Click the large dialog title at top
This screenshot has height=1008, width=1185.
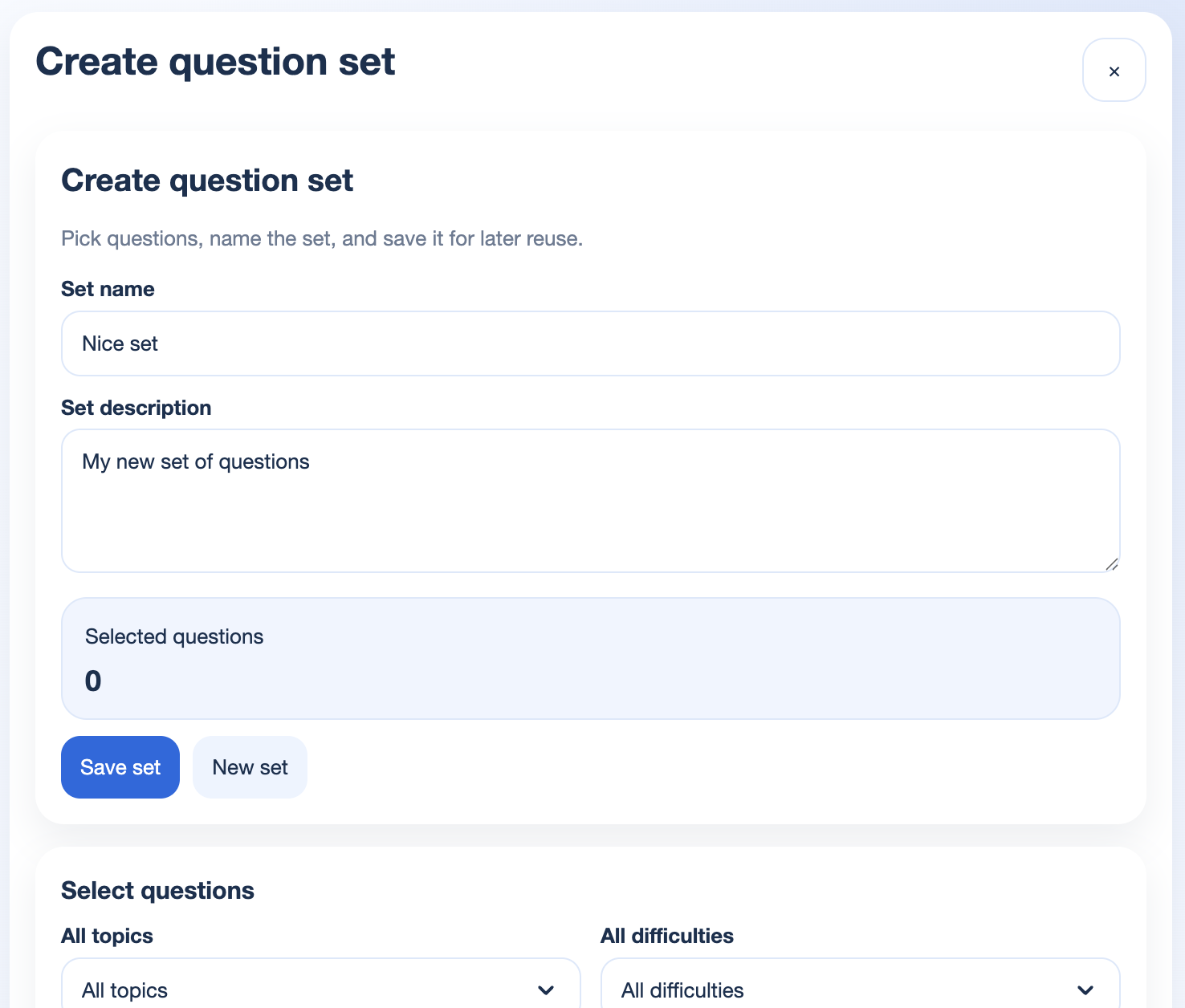(215, 62)
